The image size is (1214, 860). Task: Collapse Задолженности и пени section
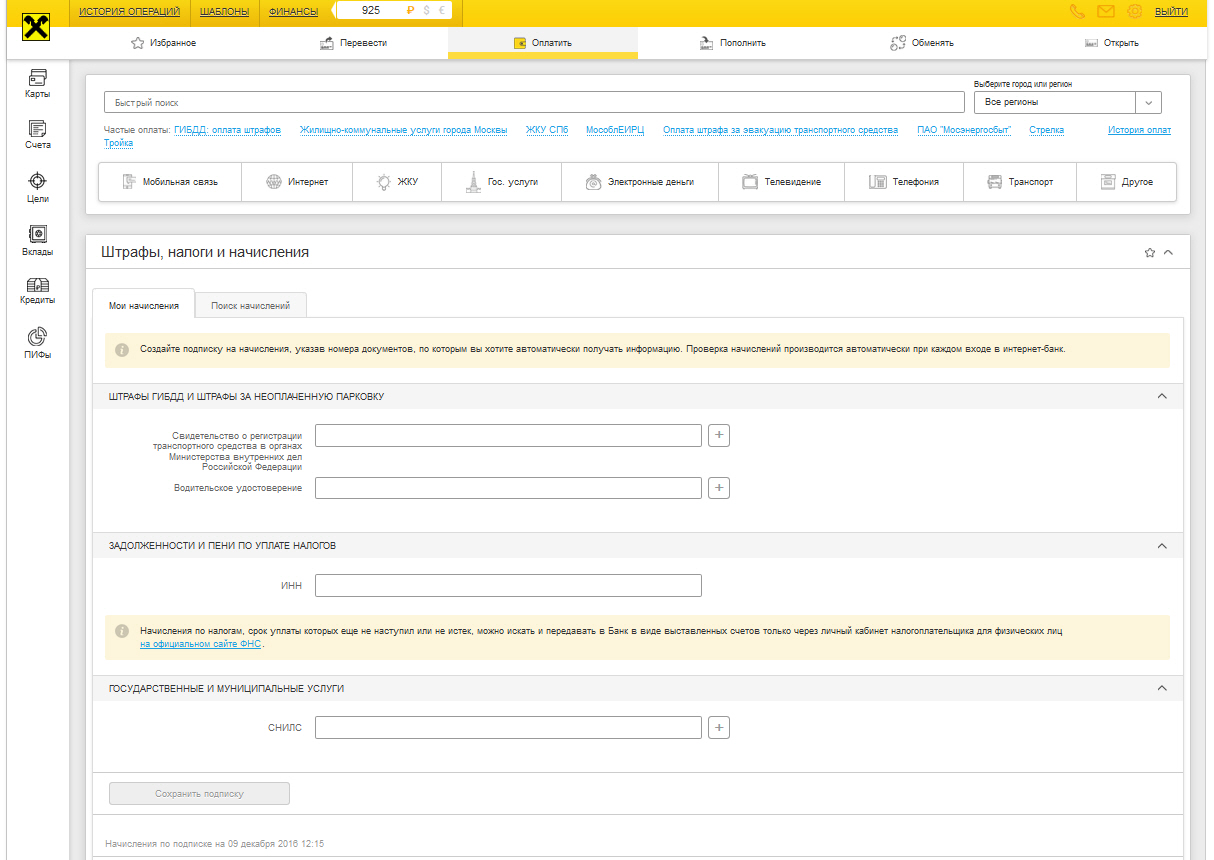point(1162,546)
